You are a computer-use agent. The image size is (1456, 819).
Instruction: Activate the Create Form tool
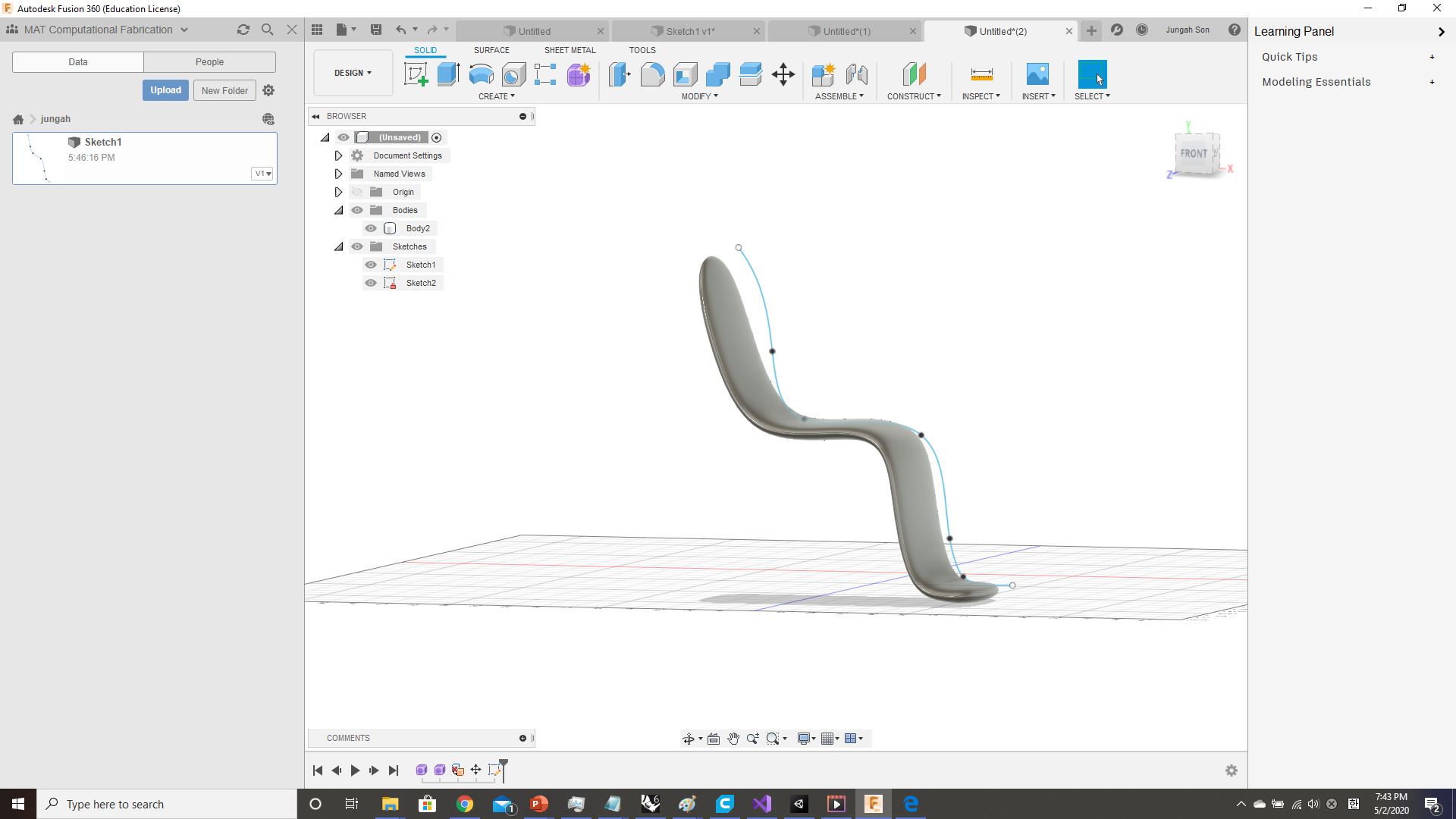coord(579,74)
